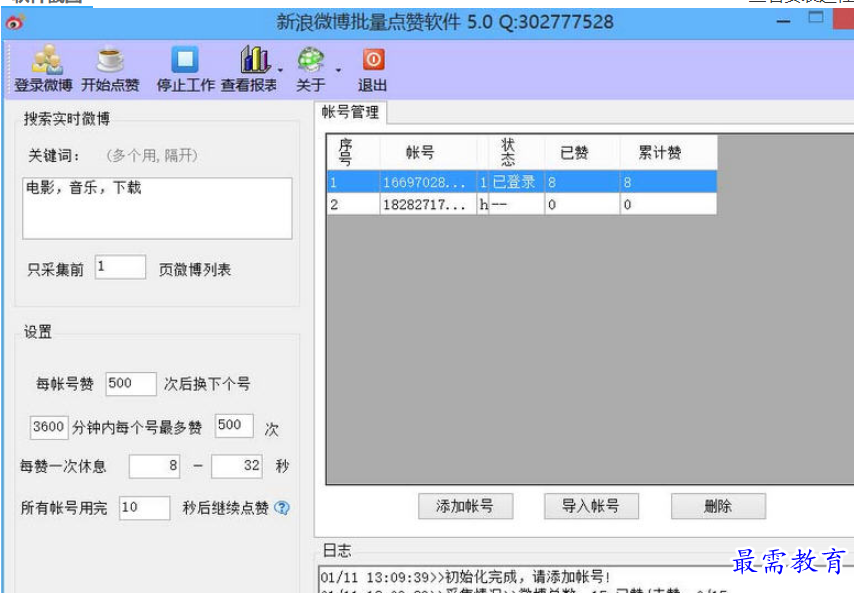Click the minimum rest seconds field 8
The width and height of the screenshot is (854, 593).
[154, 466]
